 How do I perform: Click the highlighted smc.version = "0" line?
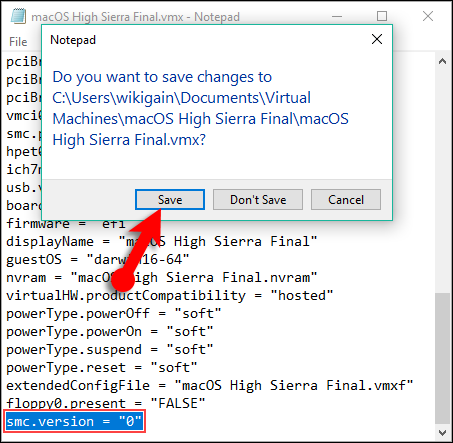coord(74,421)
